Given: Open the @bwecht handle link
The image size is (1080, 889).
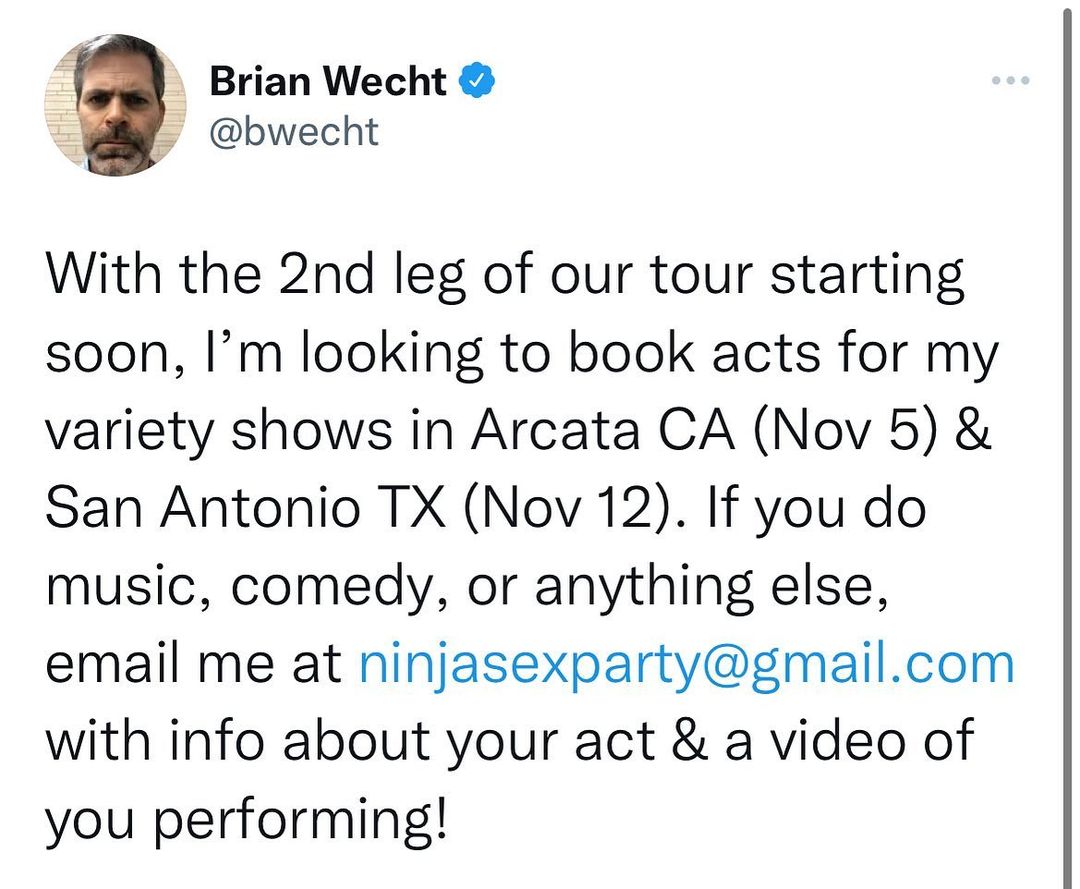Looking at the screenshot, I should pyautogui.click(x=294, y=130).
